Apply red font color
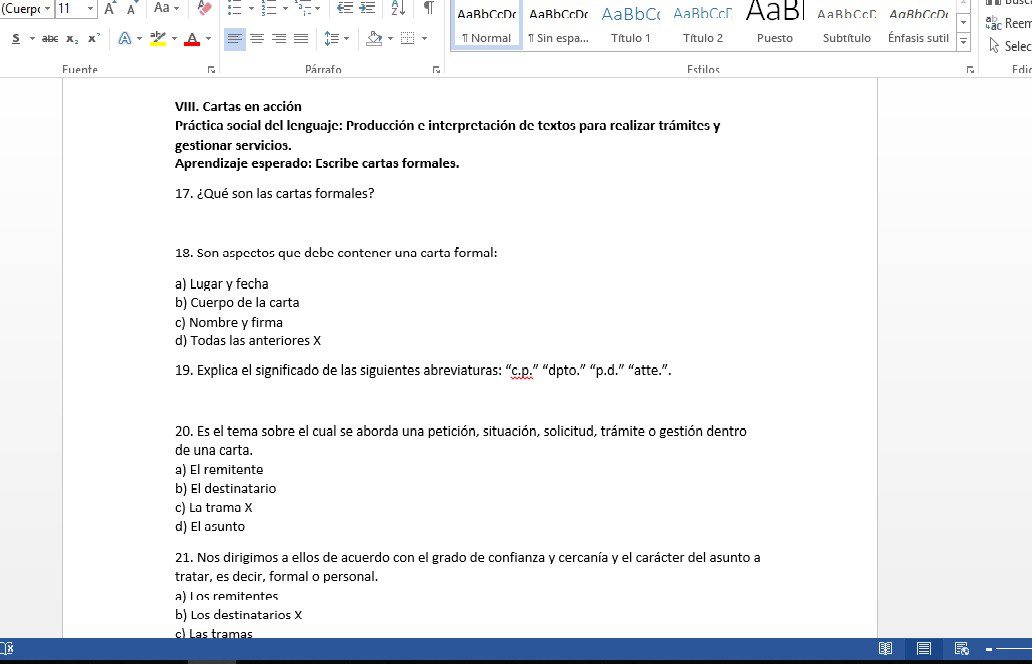1032x664 pixels. pyautogui.click(x=192, y=39)
